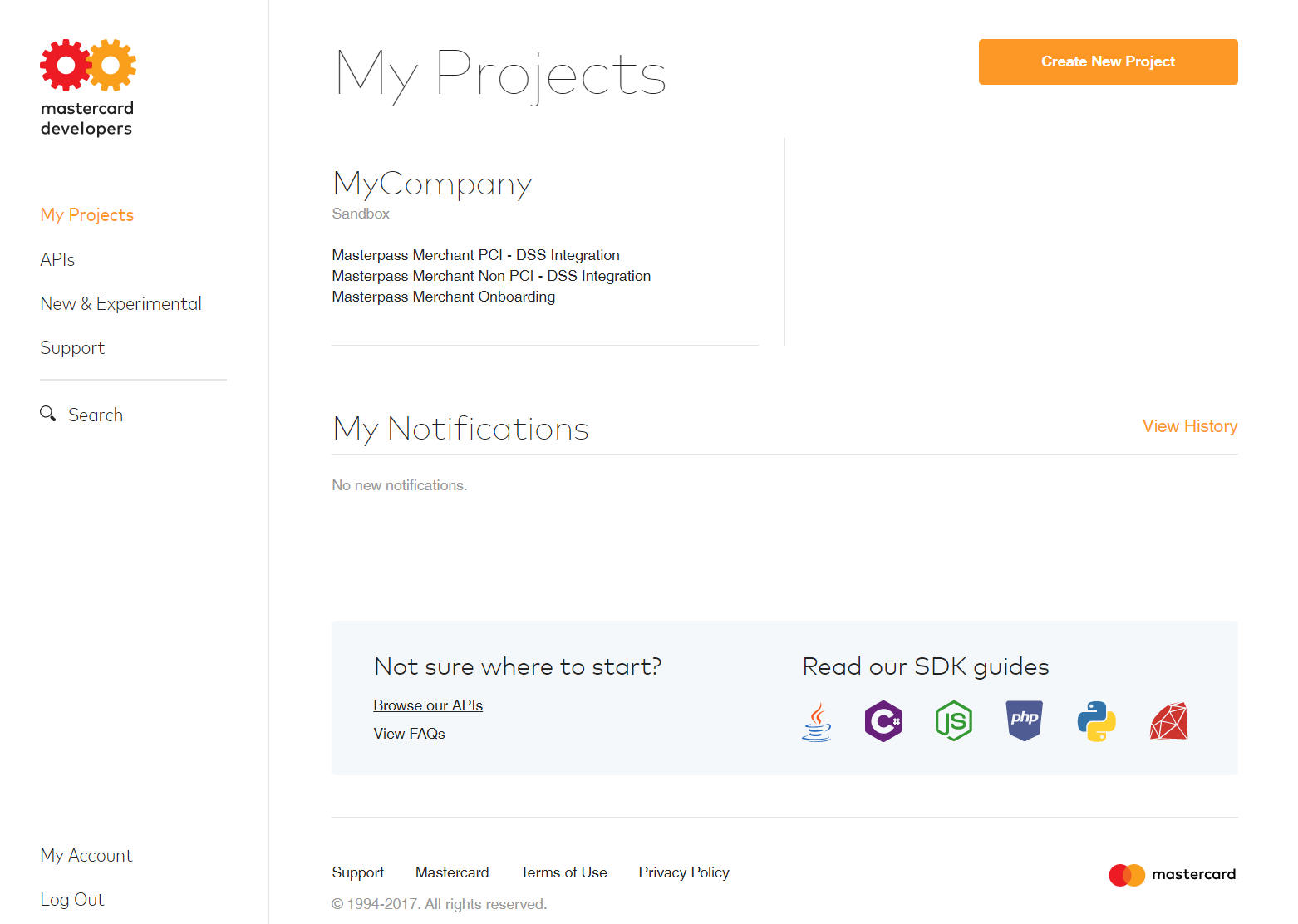Open the Java SDK guide icon
Image resolution: width=1298 pixels, height=924 pixels.
(x=817, y=721)
